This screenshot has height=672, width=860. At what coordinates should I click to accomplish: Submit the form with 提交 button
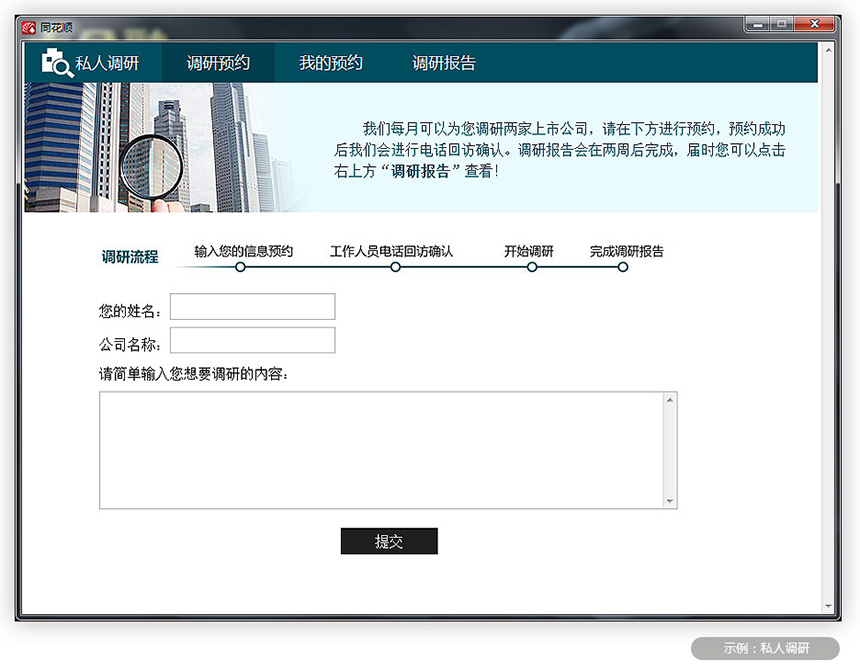pyautogui.click(x=389, y=541)
